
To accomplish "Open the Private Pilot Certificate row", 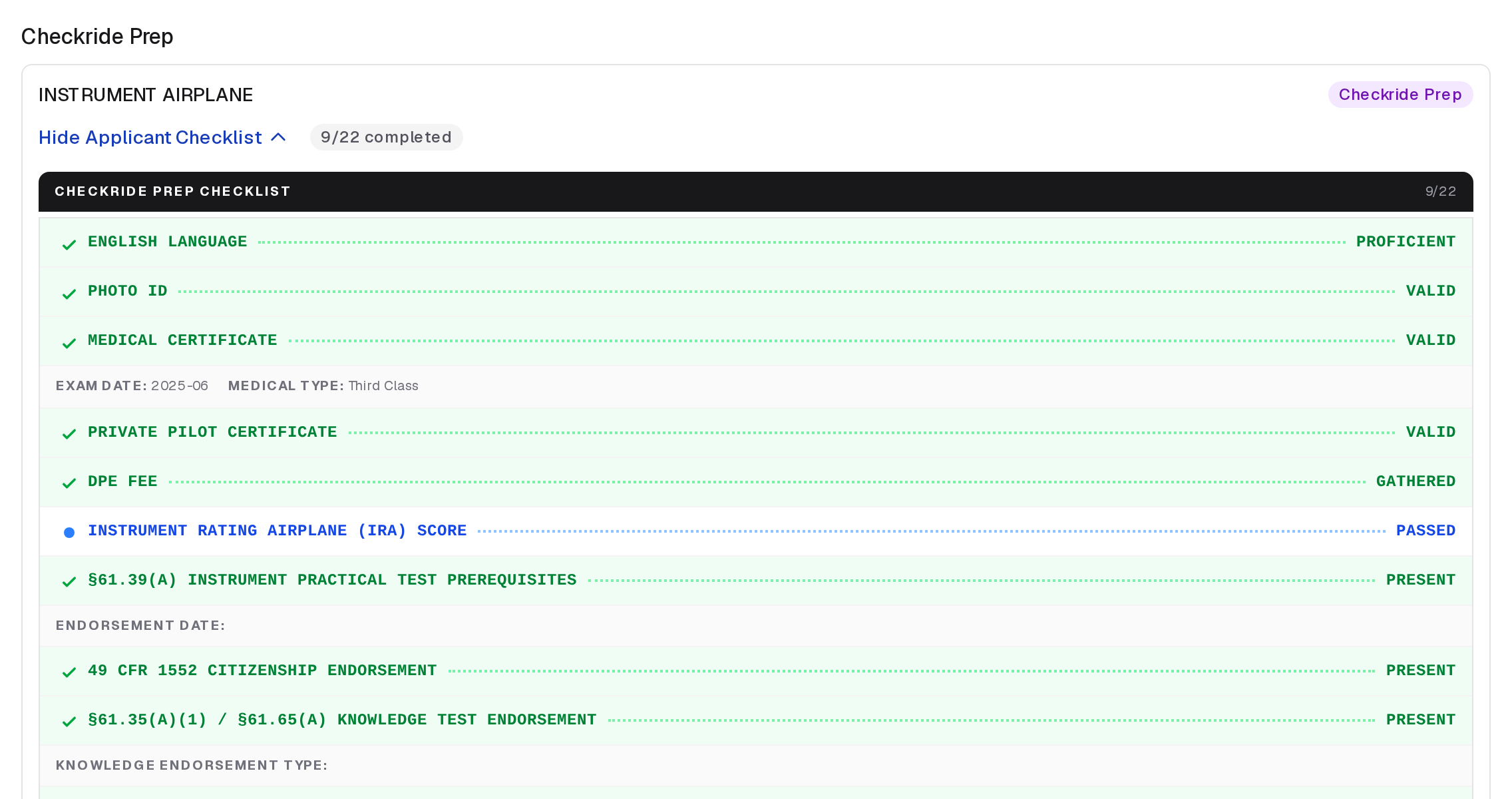I will pos(756,432).
